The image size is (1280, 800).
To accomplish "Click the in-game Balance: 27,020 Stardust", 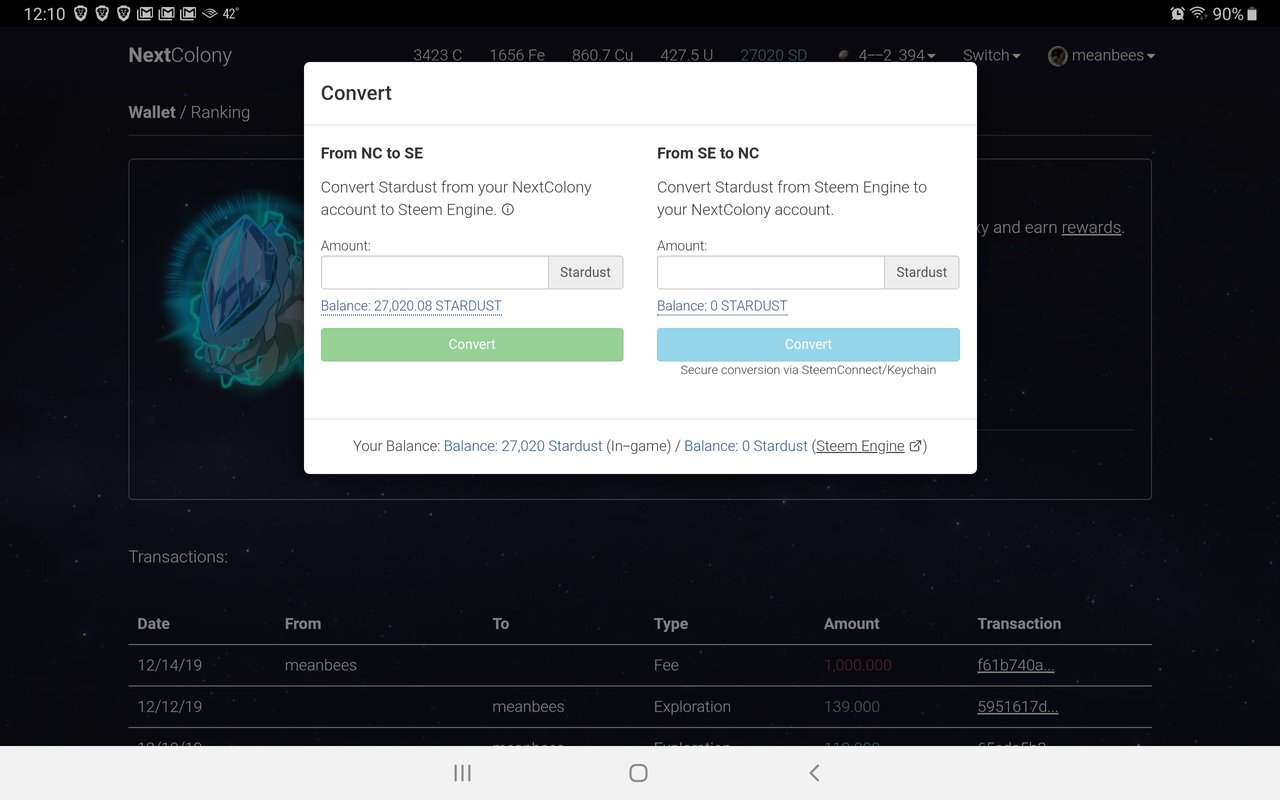I will [523, 446].
